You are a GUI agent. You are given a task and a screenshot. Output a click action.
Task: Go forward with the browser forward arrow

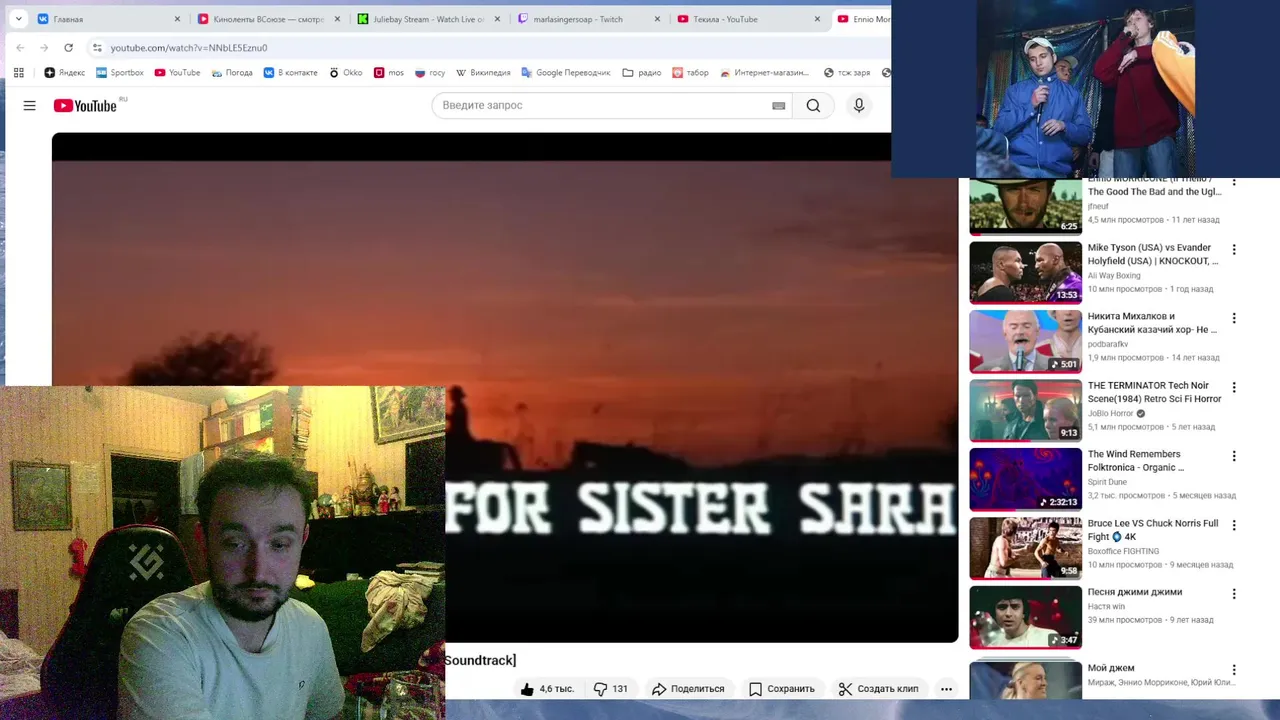[44, 48]
